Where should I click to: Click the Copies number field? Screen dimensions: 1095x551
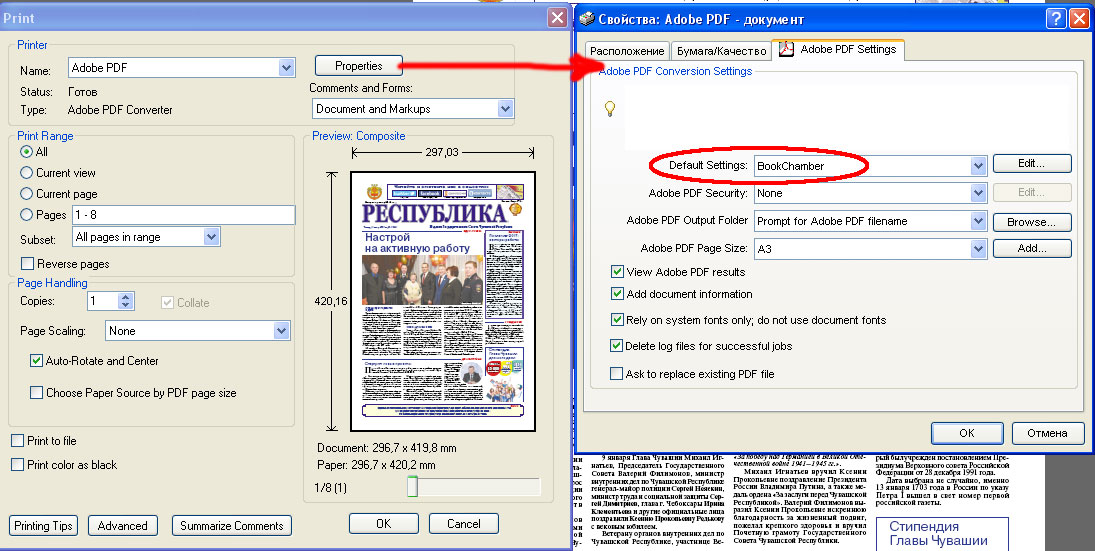[103, 301]
